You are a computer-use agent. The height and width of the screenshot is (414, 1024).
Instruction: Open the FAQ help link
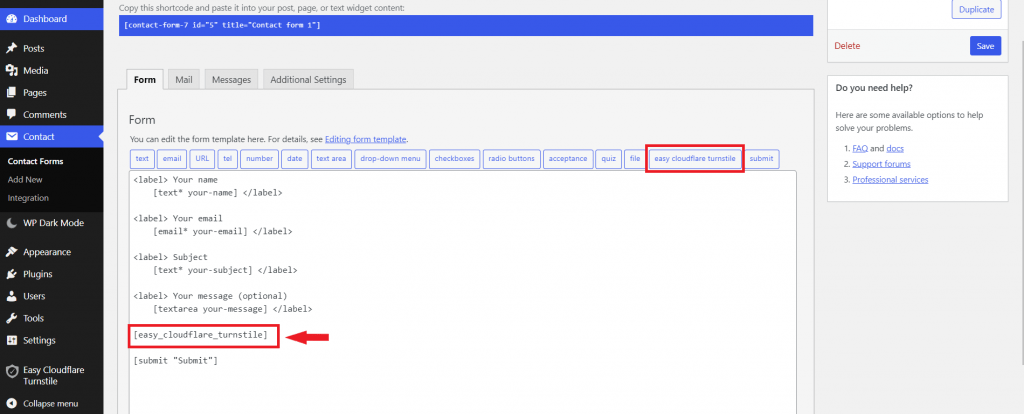[859, 148]
